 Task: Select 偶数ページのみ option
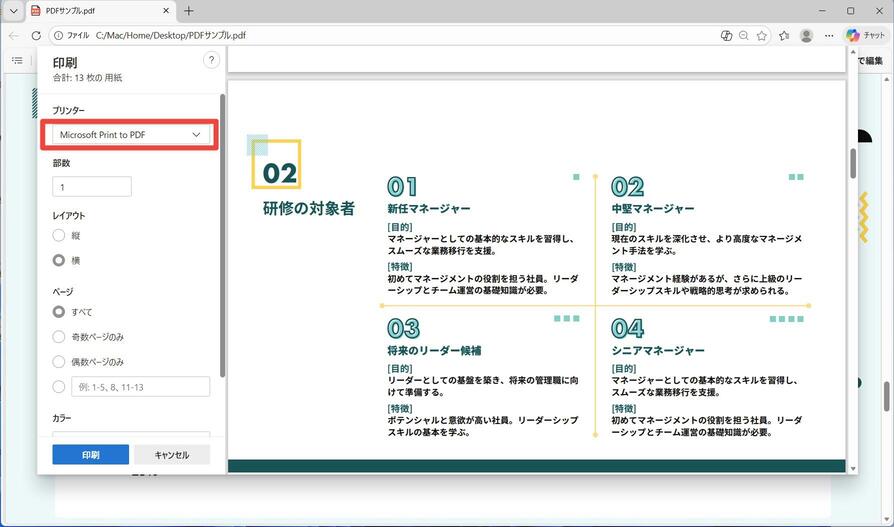59,362
